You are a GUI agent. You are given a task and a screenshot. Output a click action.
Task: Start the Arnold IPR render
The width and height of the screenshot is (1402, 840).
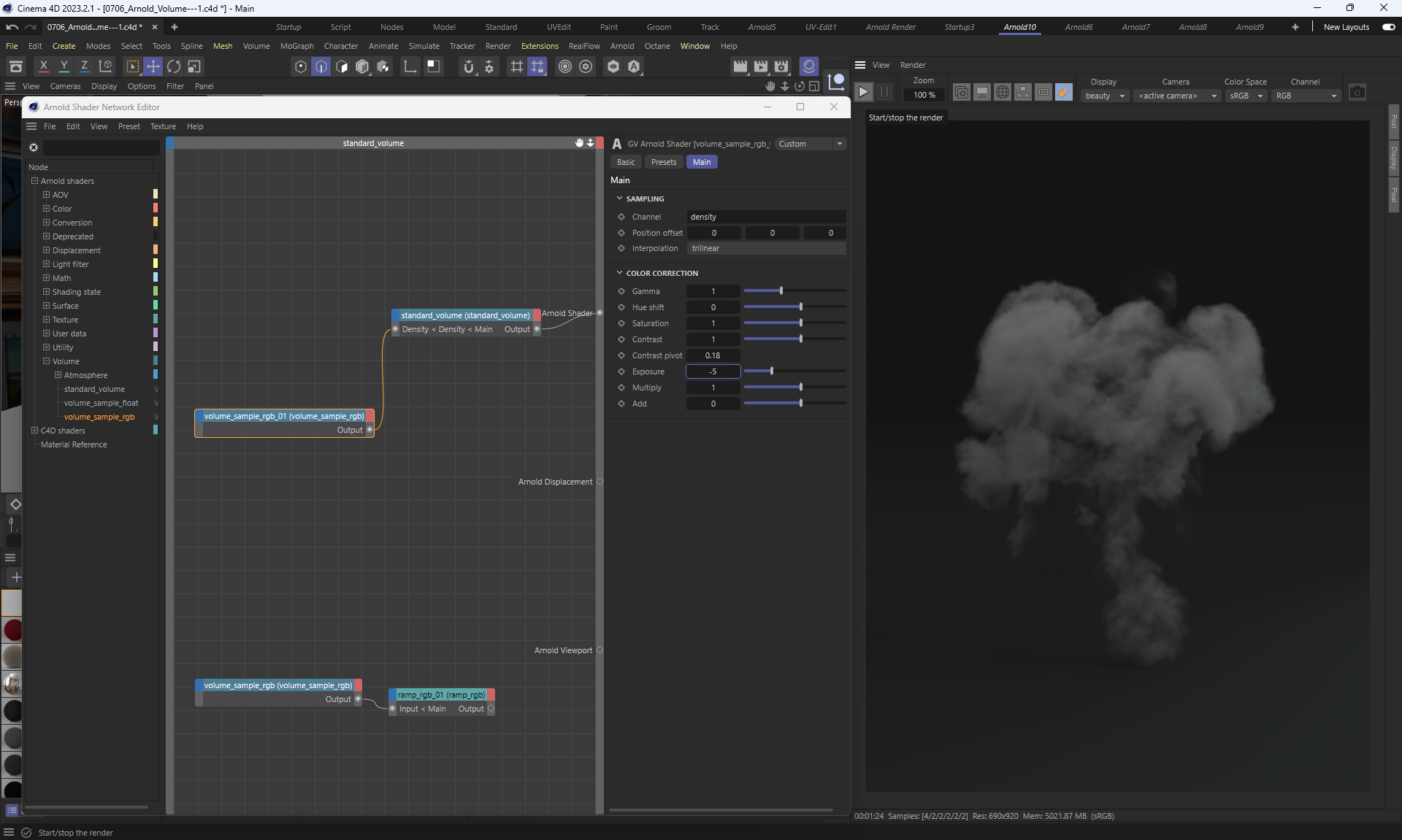point(863,92)
